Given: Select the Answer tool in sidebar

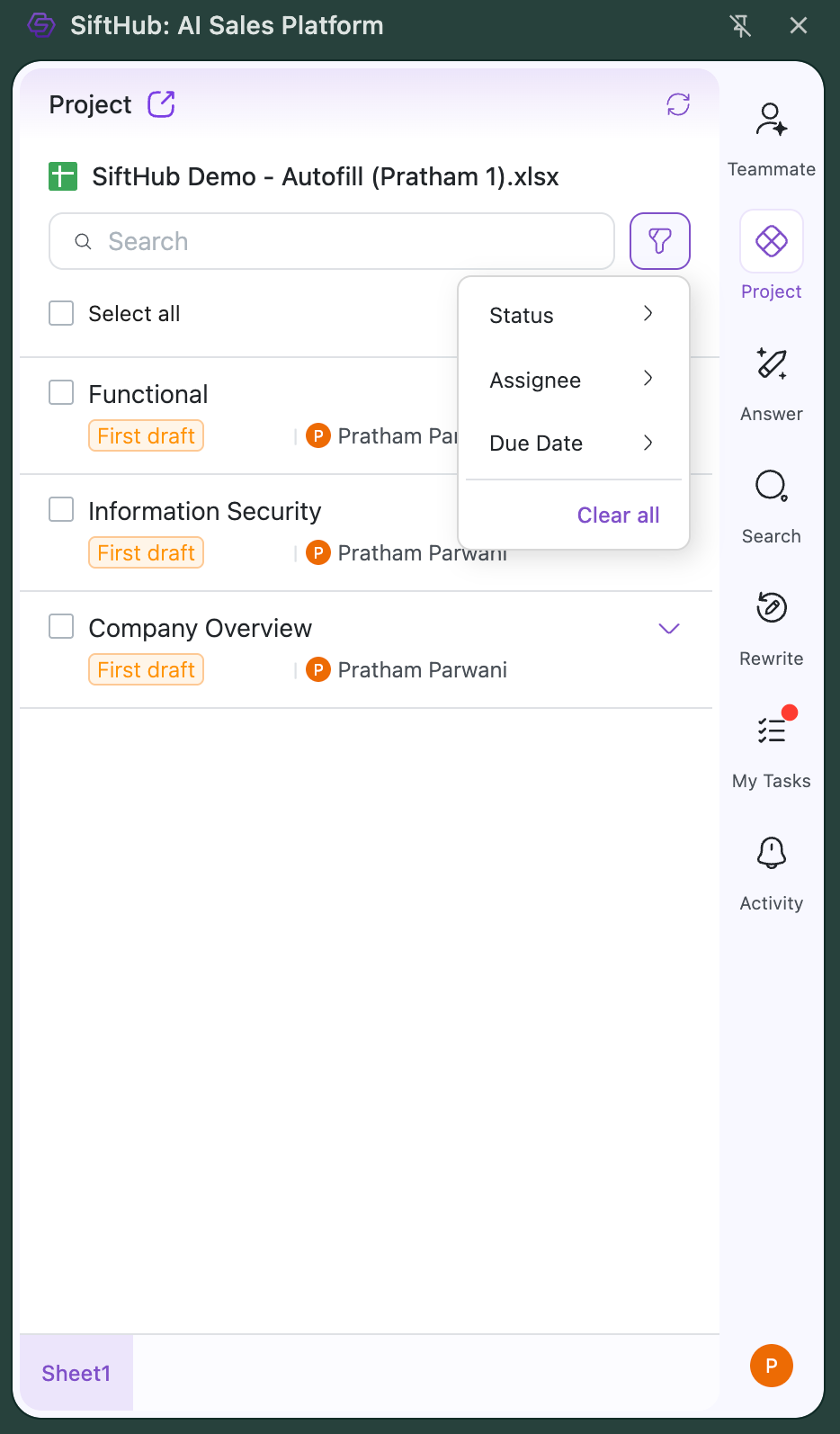Looking at the screenshot, I should (x=771, y=365).
